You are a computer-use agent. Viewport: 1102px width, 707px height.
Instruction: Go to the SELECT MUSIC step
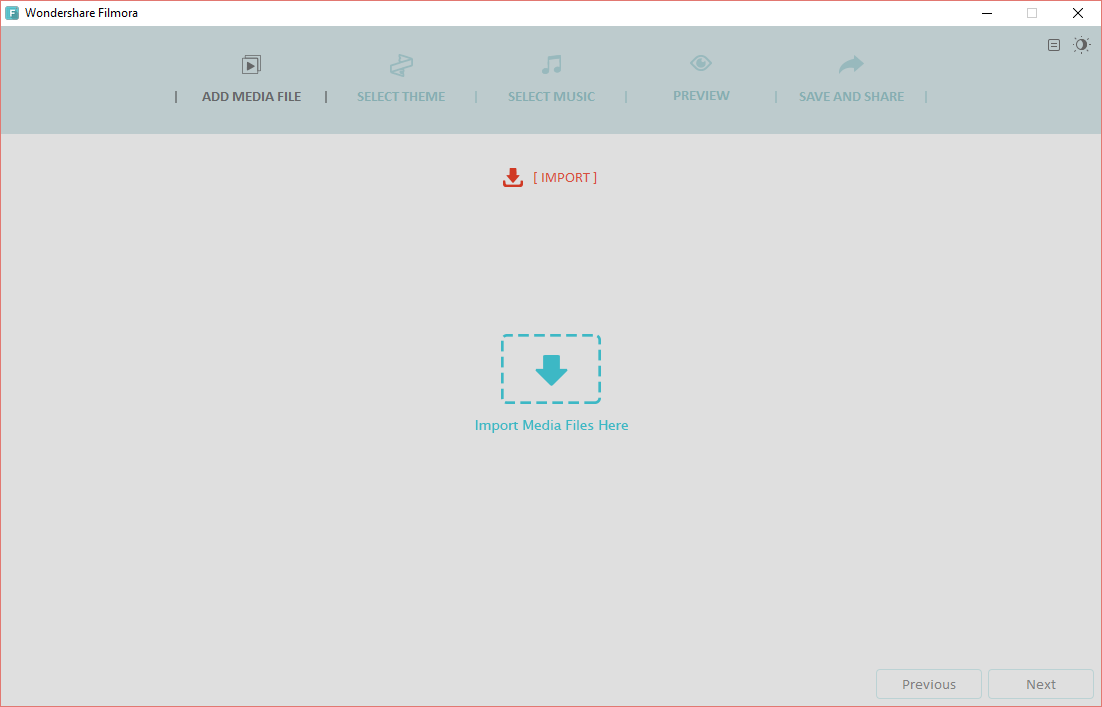tap(551, 97)
